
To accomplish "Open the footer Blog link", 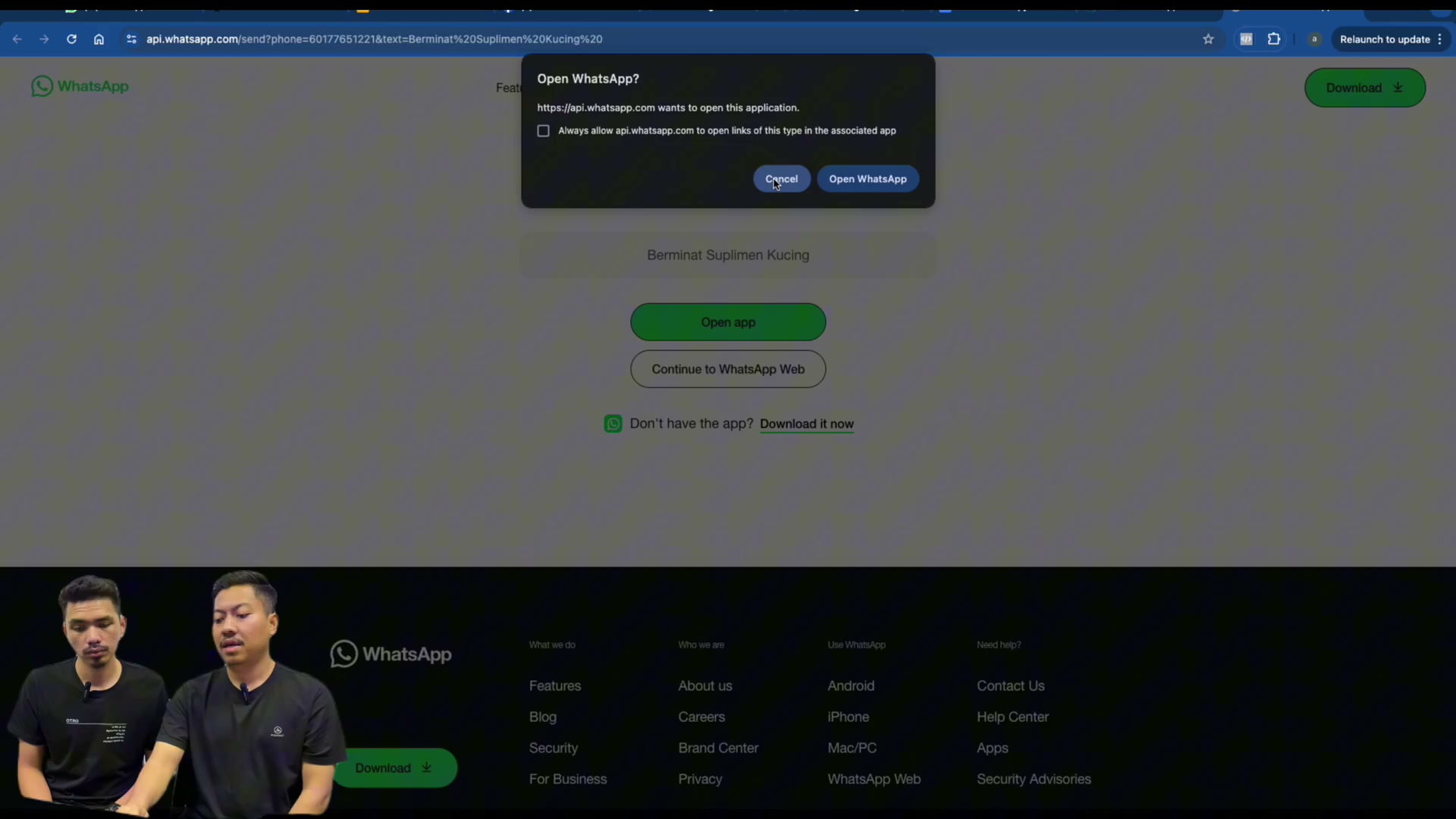I will (x=543, y=717).
